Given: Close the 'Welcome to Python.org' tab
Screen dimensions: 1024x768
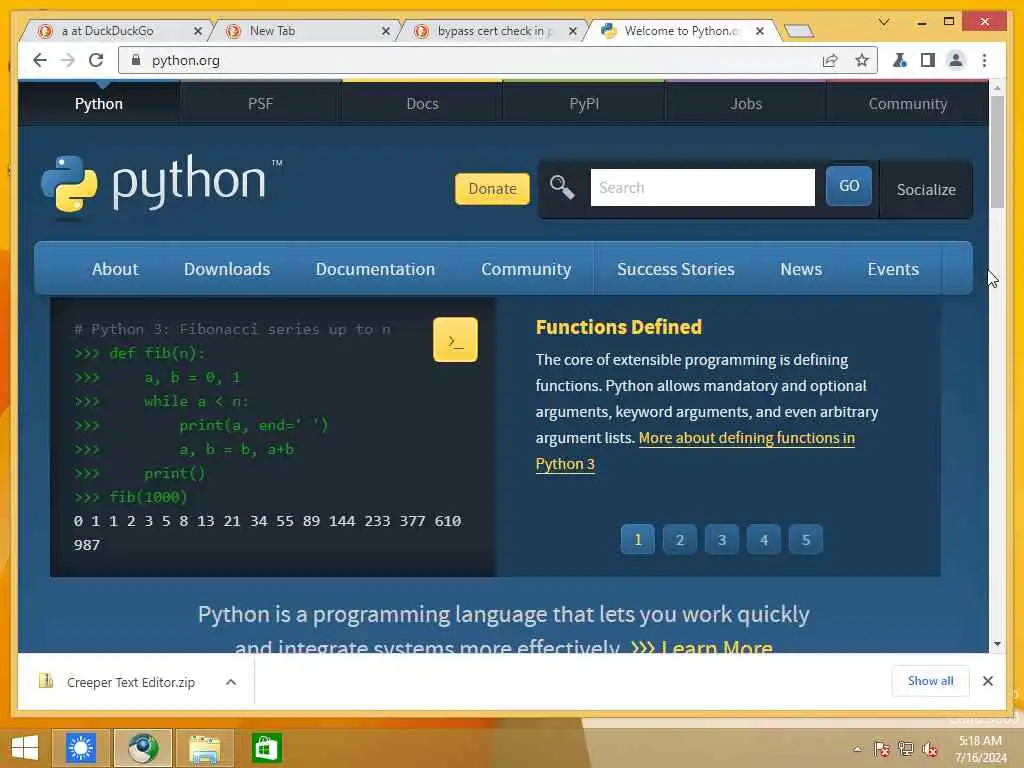Looking at the screenshot, I should (x=760, y=31).
